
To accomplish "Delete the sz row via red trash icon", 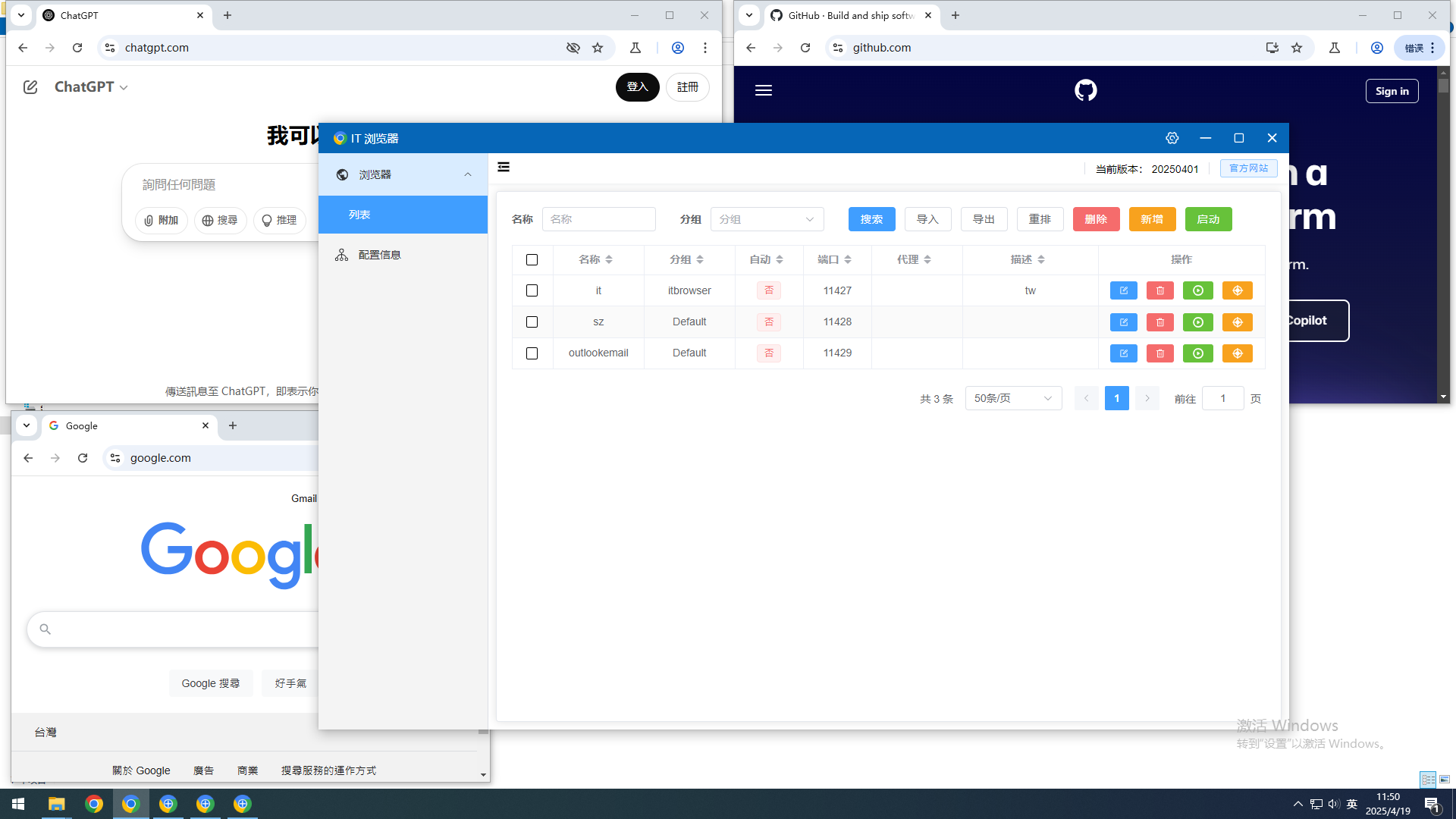I will coord(1159,322).
